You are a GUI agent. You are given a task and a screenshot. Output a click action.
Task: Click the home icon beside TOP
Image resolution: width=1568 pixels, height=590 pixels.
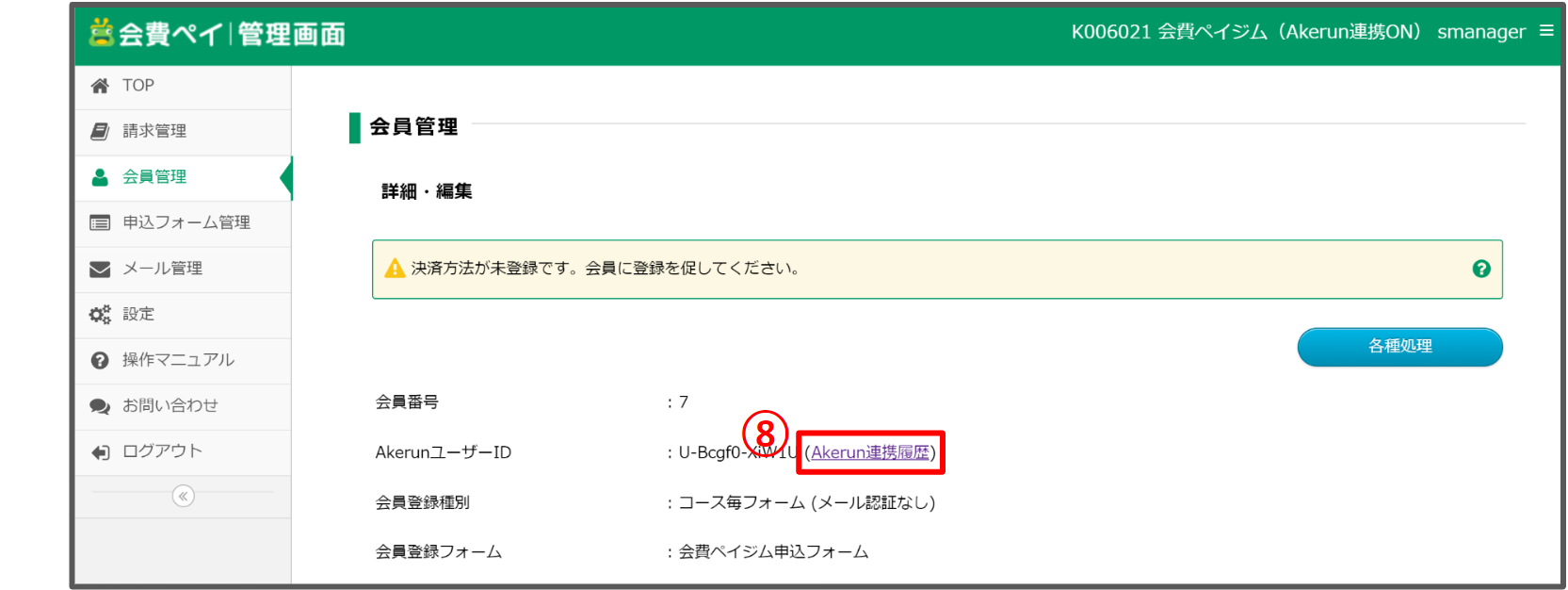click(x=100, y=86)
